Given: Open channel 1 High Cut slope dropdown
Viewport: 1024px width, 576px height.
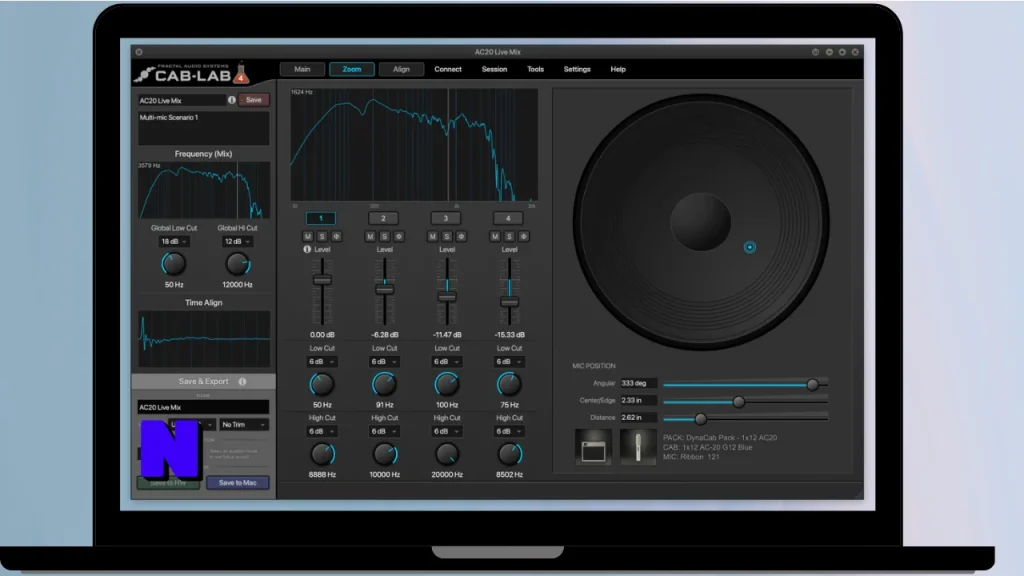Looking at the screenshot, I should tap(321, 432).
